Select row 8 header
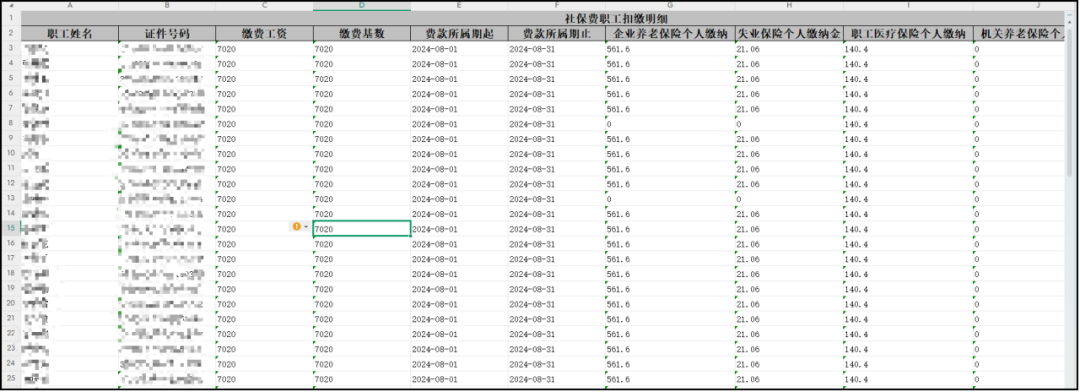 point(11,123)
